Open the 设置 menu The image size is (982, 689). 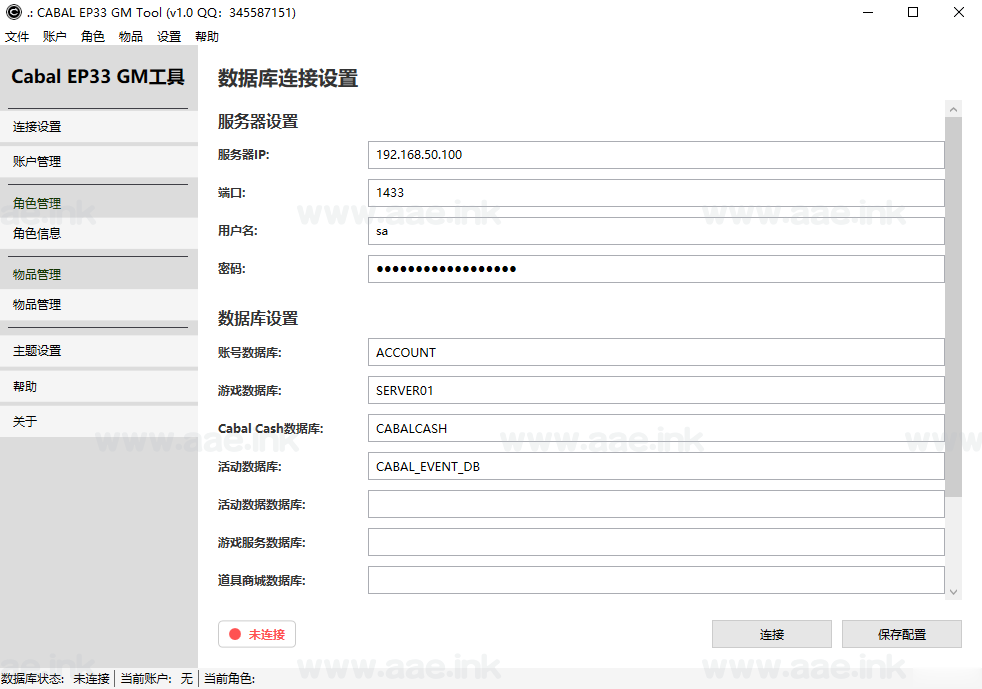168,36
